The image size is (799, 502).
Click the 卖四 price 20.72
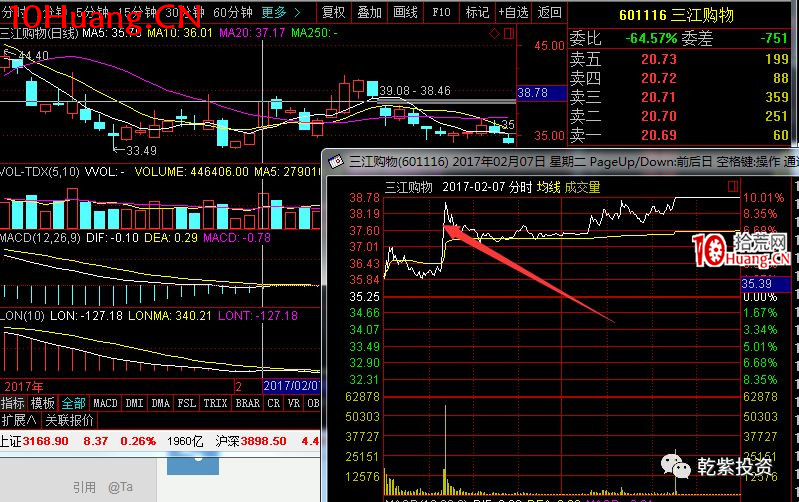point(658,78)
